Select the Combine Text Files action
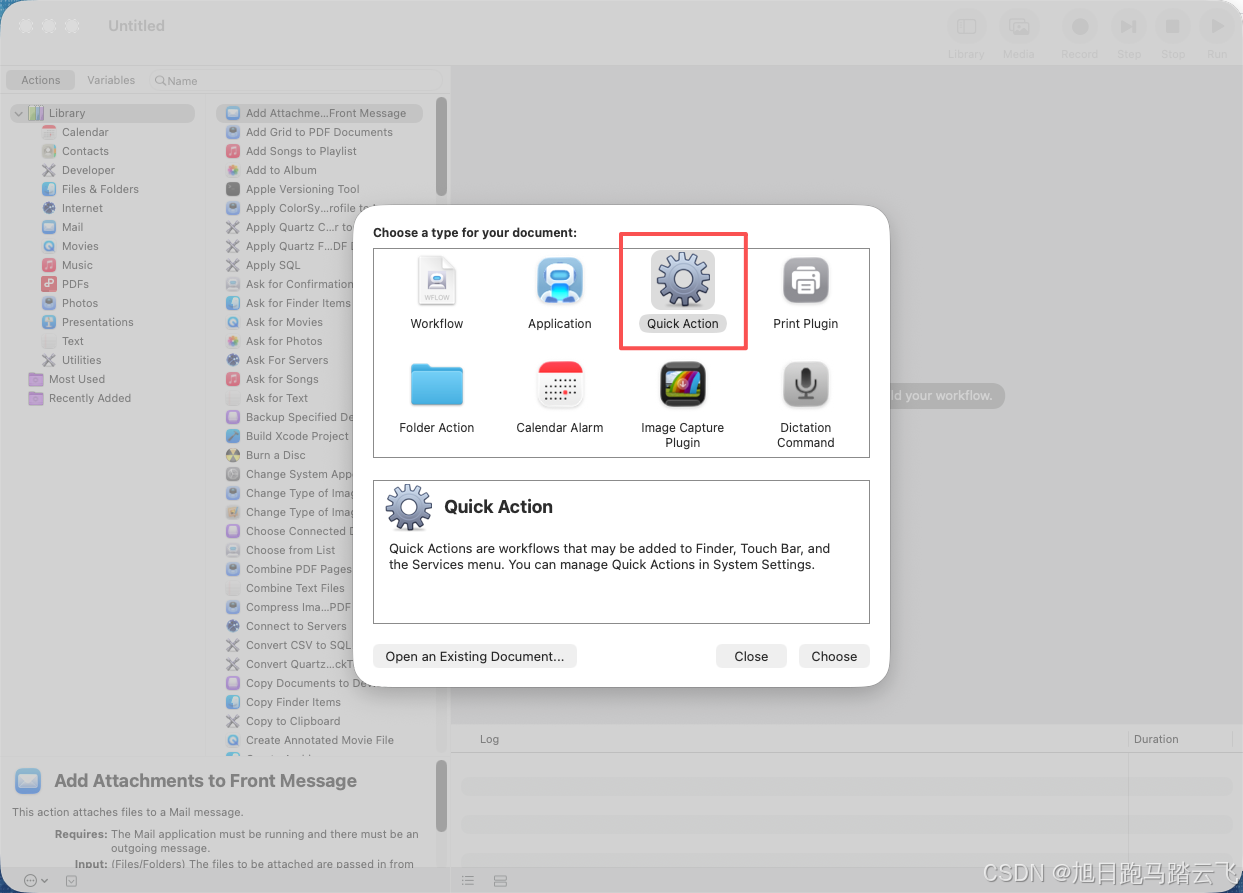Screen dimensions: 1243x893 (x=295, y=588)
